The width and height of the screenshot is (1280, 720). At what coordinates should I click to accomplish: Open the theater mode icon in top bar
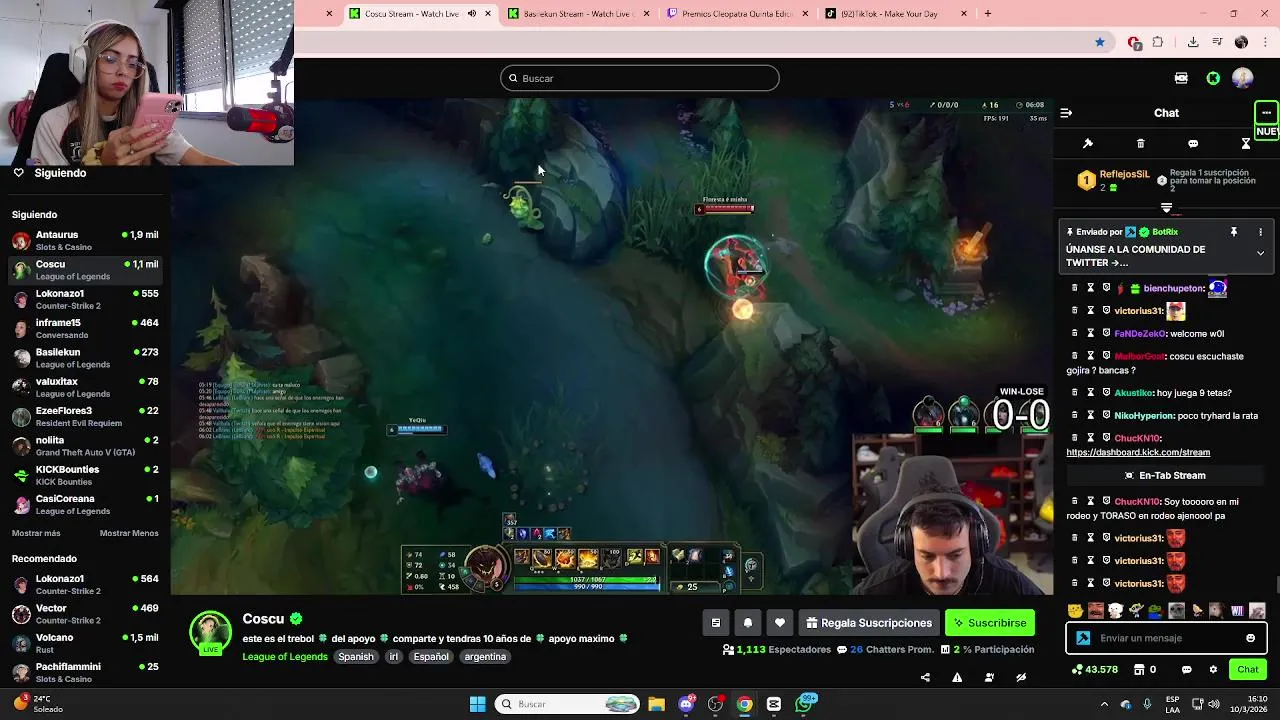pyautogui.click(x=1181, y=78)
